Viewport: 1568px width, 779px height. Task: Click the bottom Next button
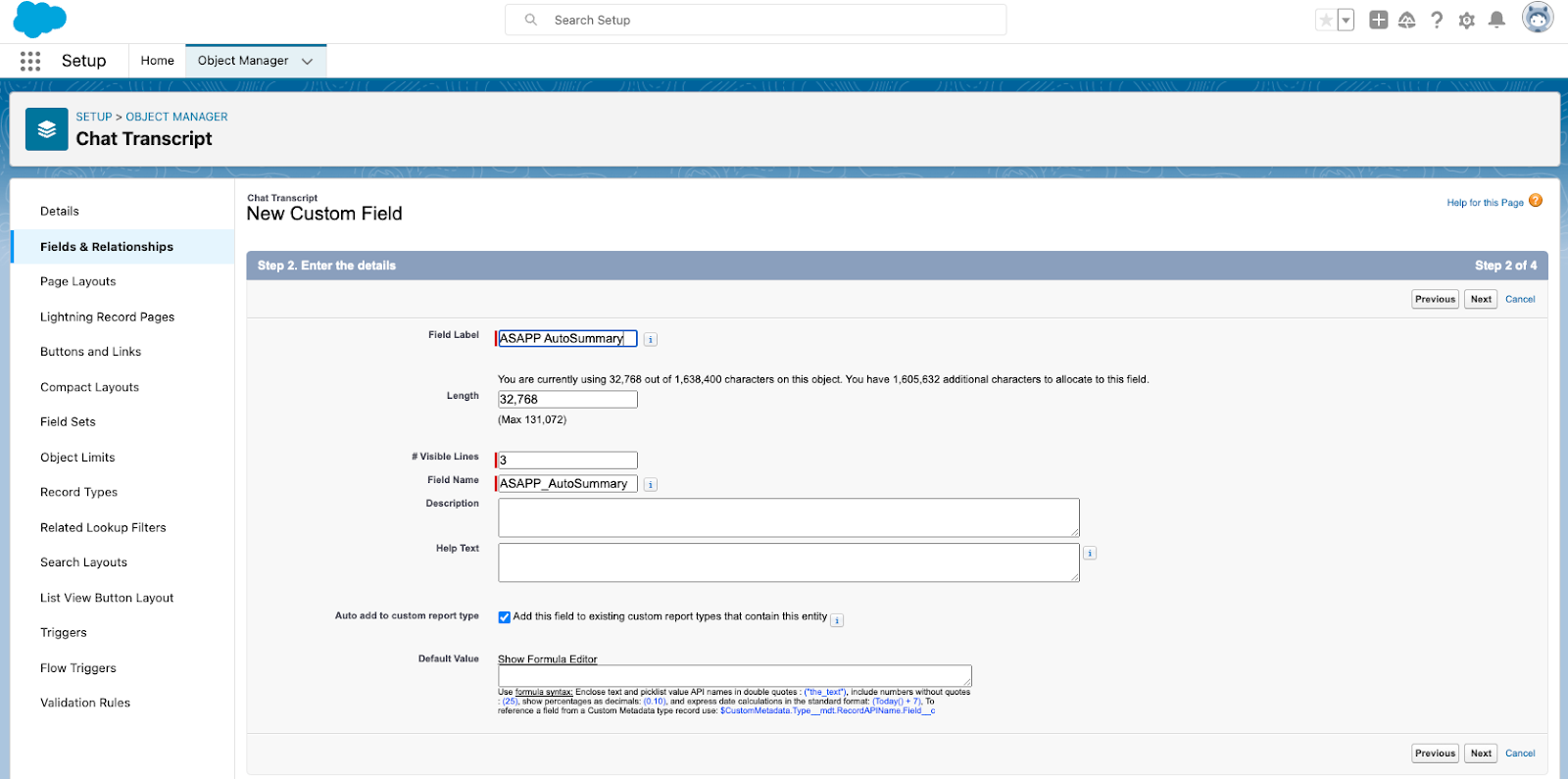point(1481,754)
